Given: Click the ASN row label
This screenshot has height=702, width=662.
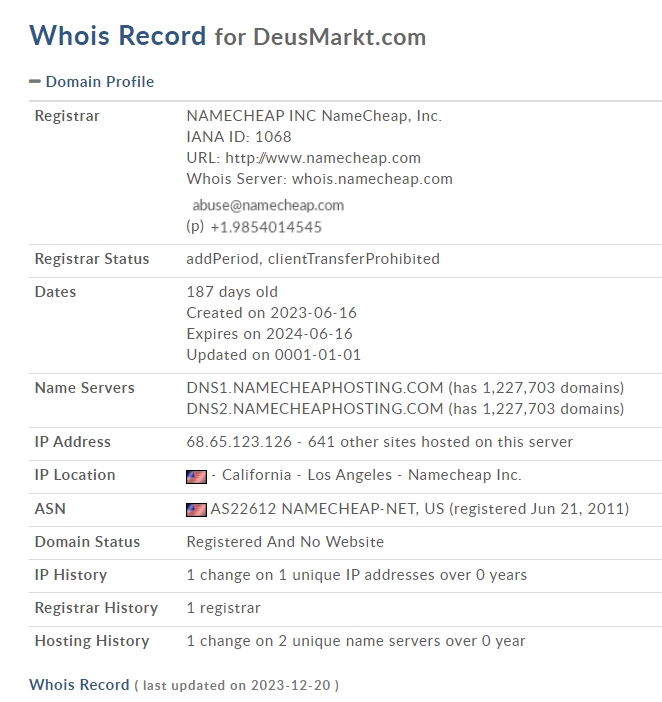Looking at the screenshot, I should point(50,509).
